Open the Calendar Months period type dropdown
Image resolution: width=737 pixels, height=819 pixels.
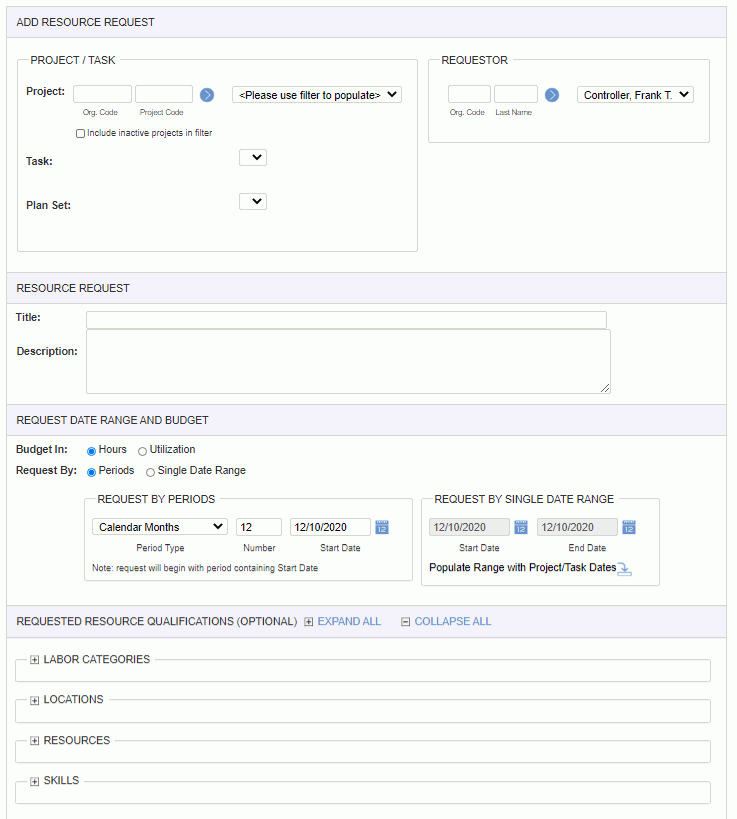[160, 526]
